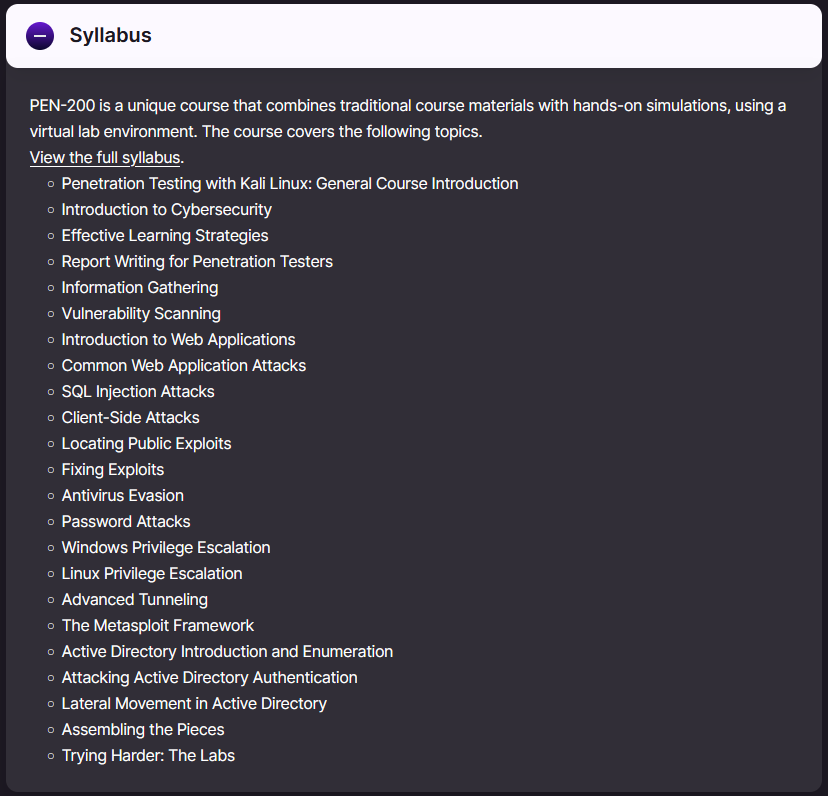Select the 'Information Gathering' topic
The image size is (828, 796).
click(139, 288)
